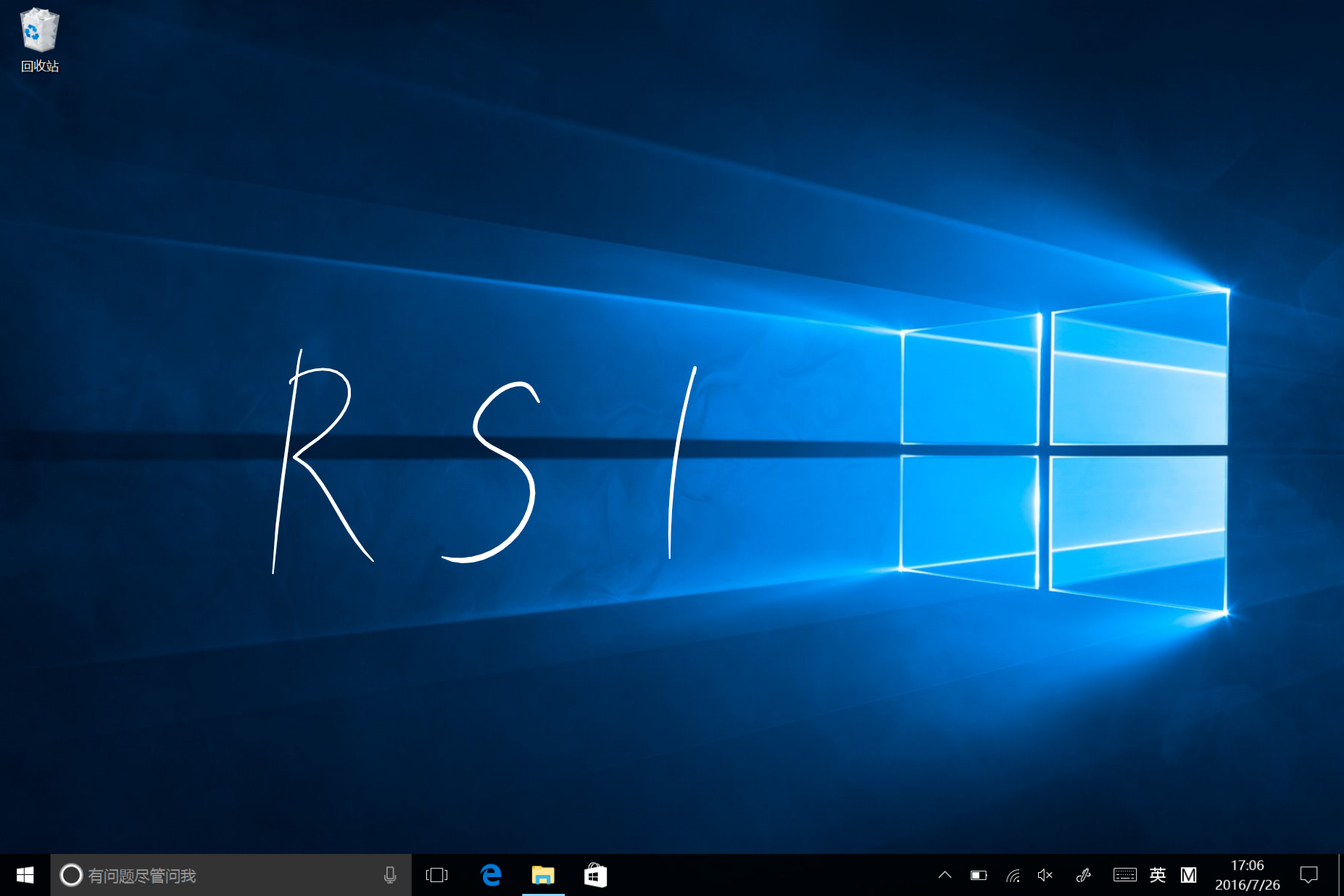Launch Microsoft Edge from taskbar
Image resolution: width=1344 pixels, height=896 pixels.
pos(491,875)
